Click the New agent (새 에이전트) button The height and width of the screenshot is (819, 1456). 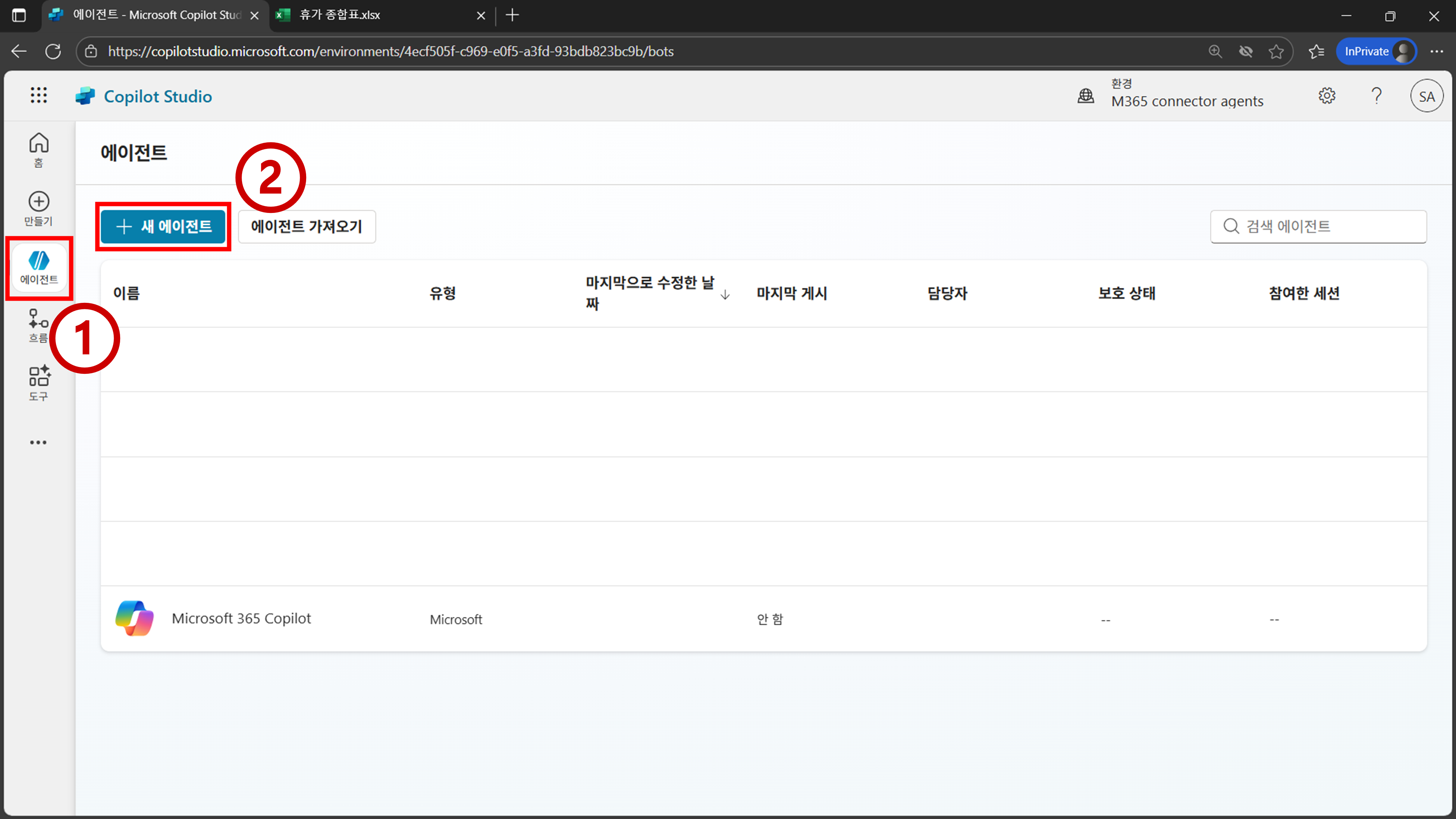click(x=163, y=227)
